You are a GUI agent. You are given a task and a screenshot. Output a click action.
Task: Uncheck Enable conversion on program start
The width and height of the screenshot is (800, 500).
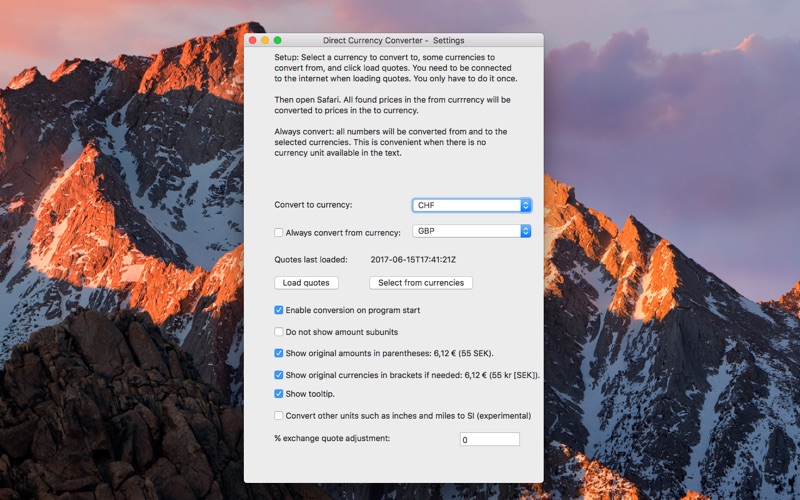tap(279, 310)
